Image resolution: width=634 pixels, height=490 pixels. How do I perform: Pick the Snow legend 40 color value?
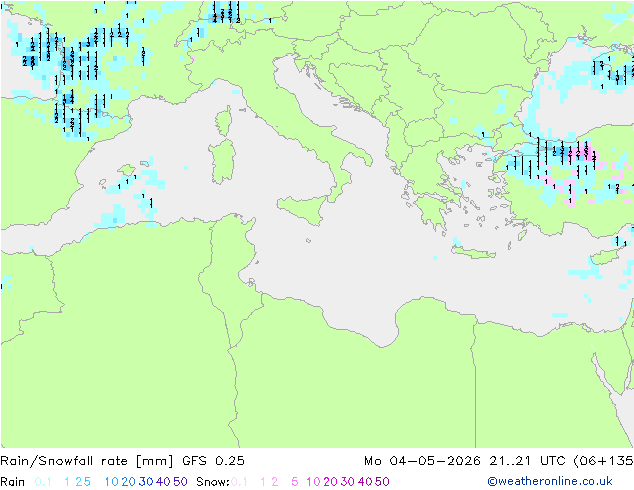tap(365, 482)
